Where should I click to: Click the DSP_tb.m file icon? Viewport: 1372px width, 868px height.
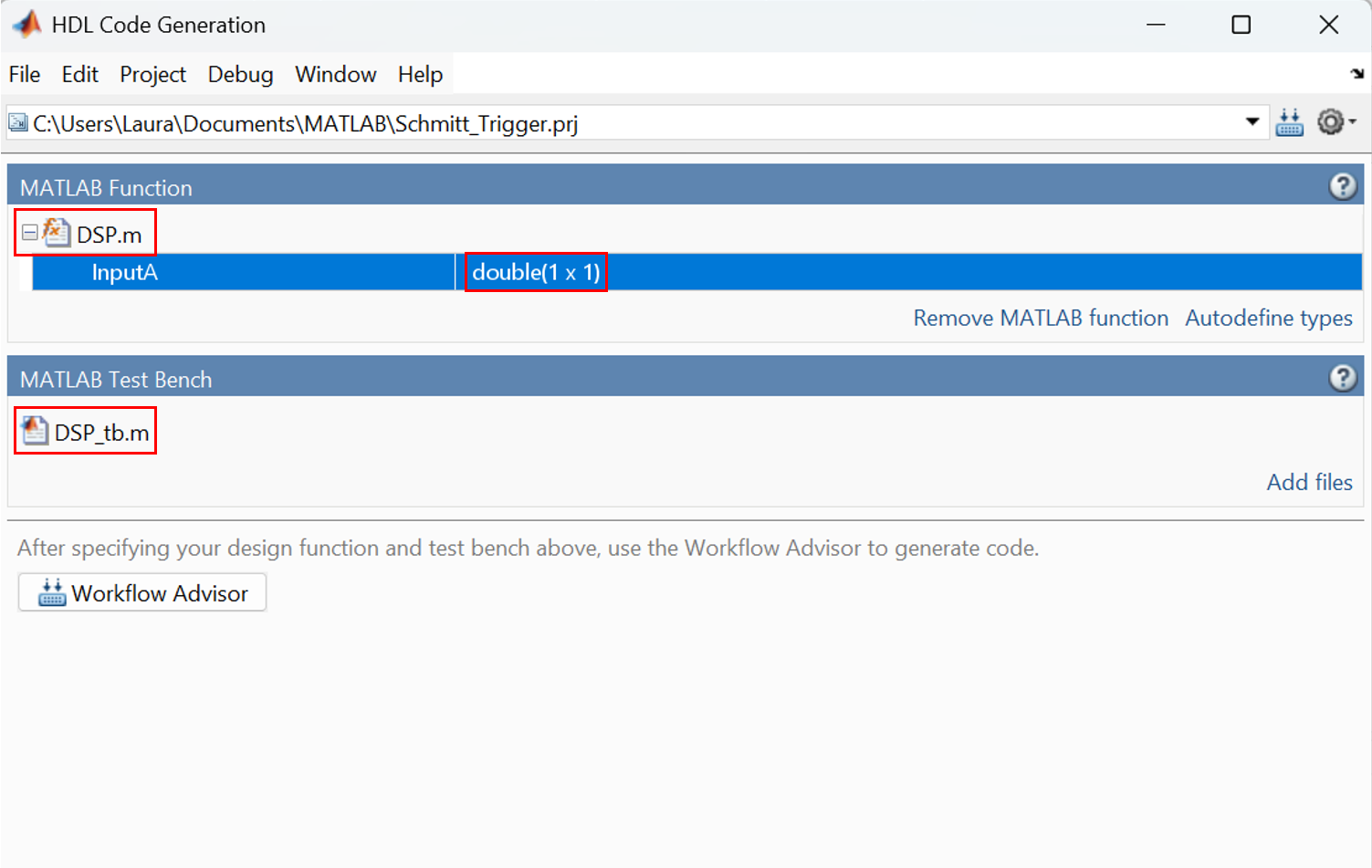click(x=34, y=431)
